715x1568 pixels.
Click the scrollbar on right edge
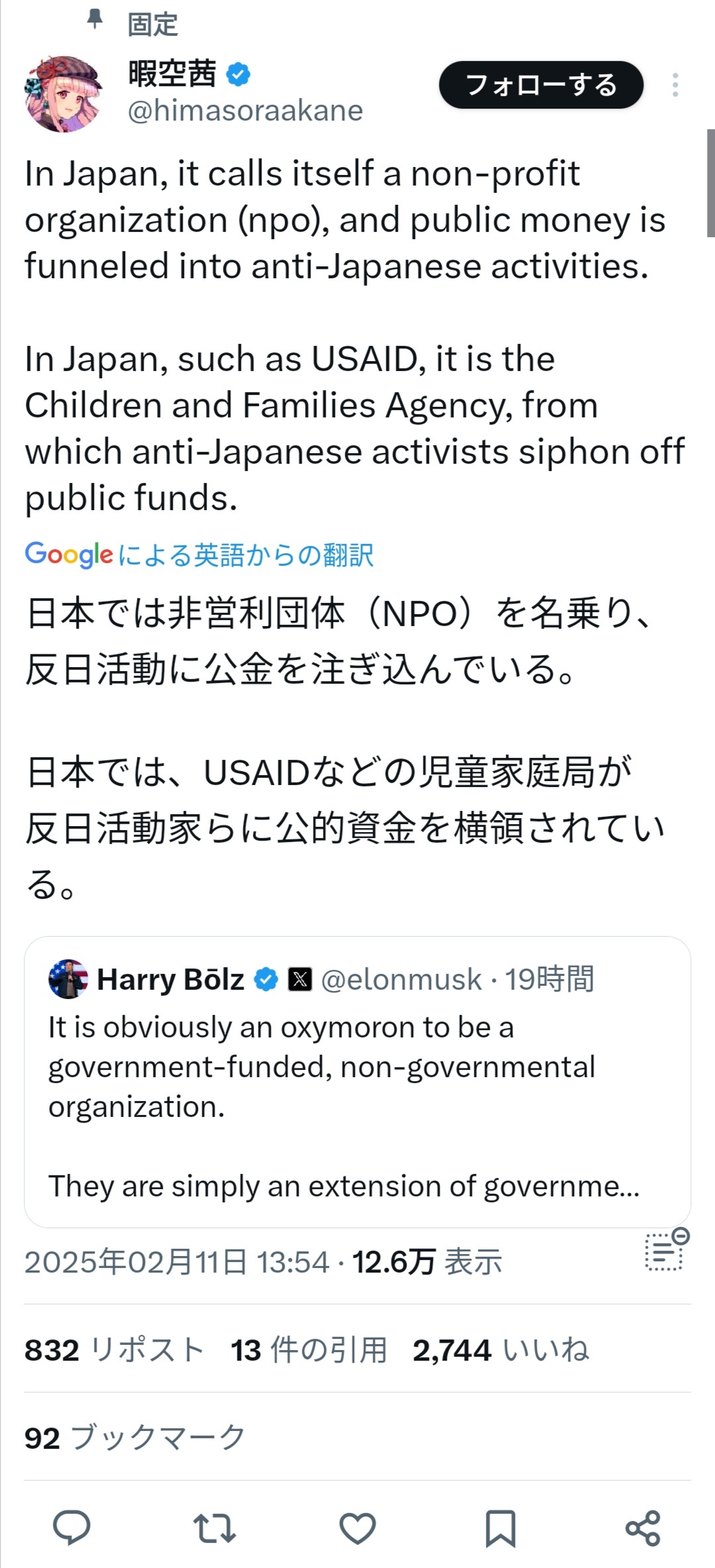(x=710, y=183)
